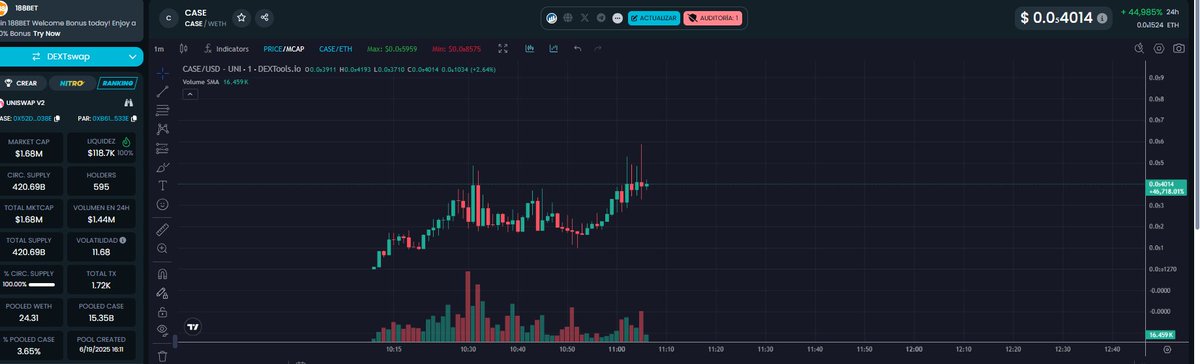Show volatility info icon
This screenshot has width=1200, height=364.
[x=123, y=240]
